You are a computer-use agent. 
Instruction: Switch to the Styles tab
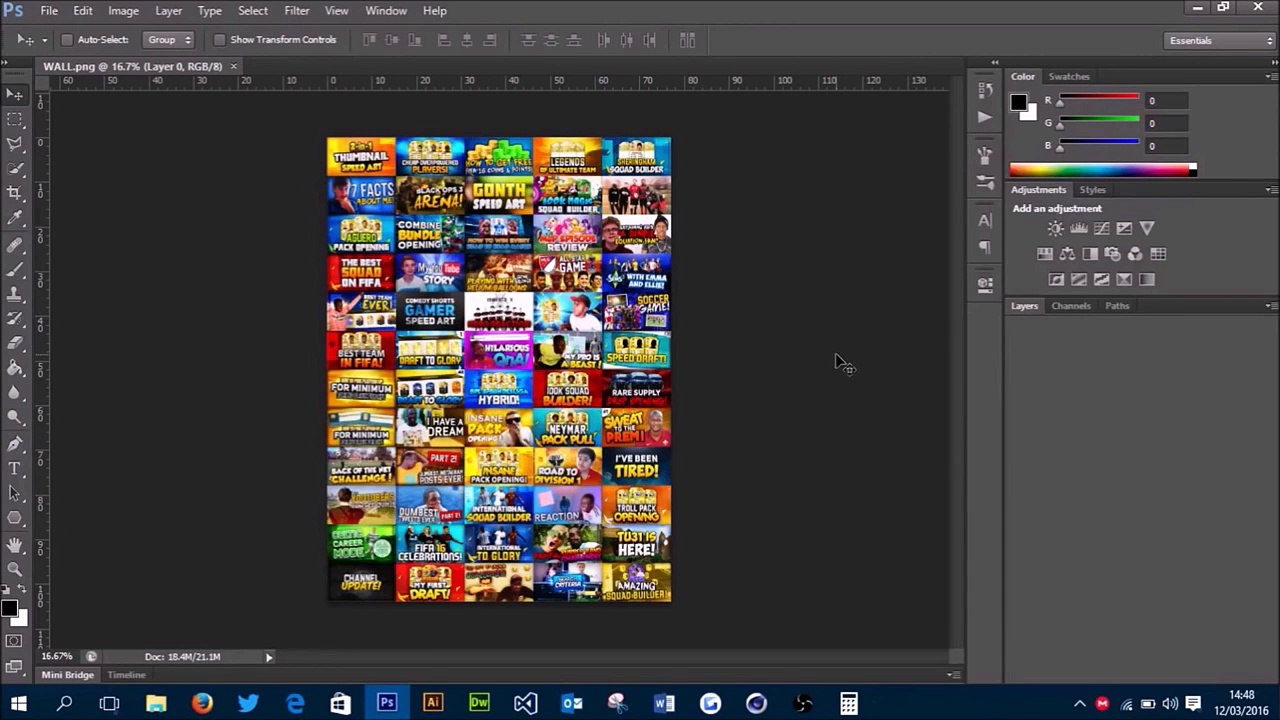point(1092,190)
